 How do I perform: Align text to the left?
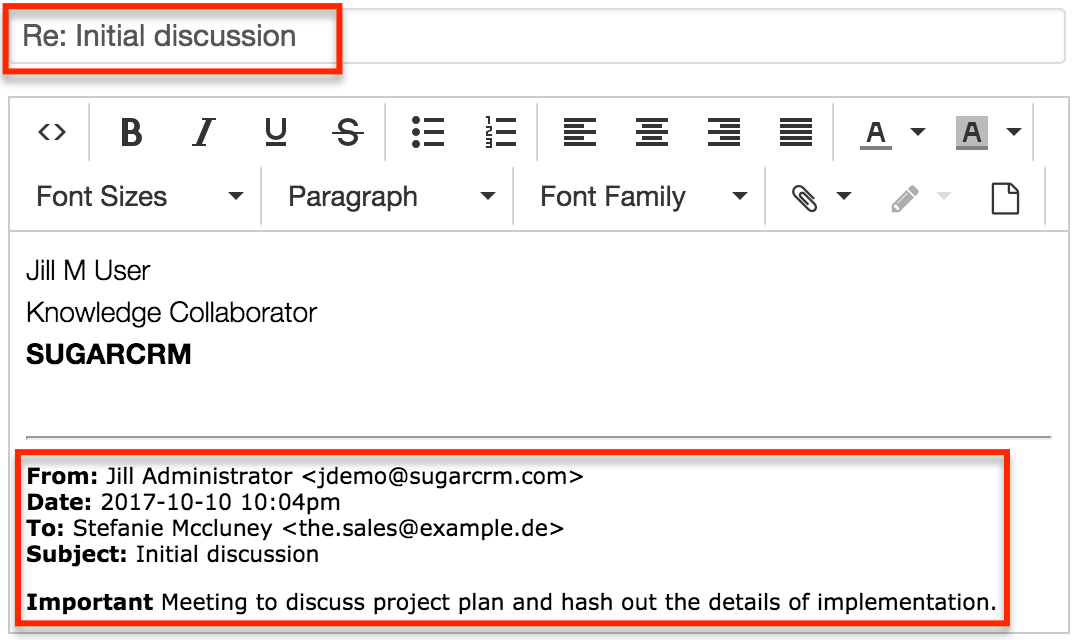coord(580,132)
